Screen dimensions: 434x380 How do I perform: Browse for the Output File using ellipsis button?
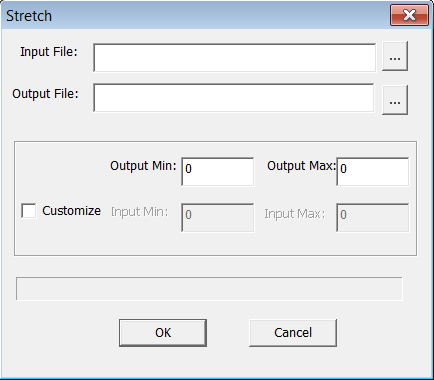(x=395, y=100)
